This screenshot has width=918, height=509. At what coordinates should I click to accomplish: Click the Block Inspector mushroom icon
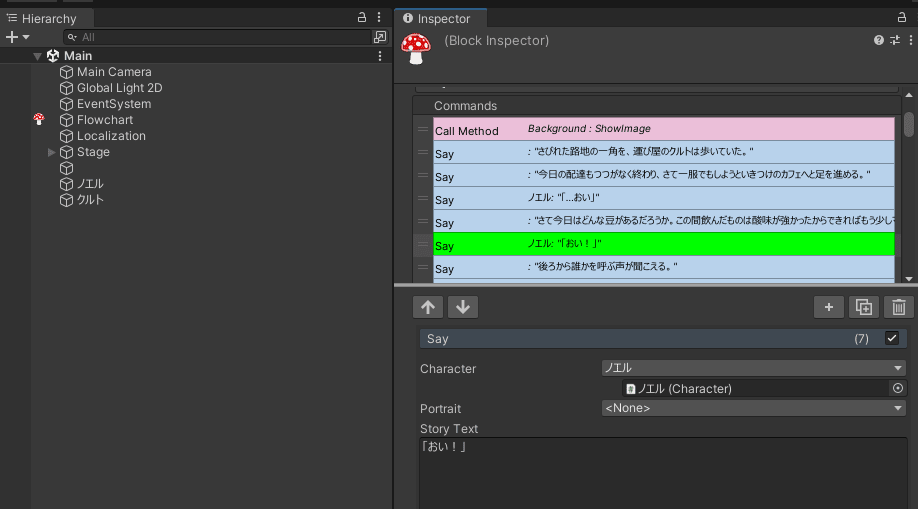[416, 49]
